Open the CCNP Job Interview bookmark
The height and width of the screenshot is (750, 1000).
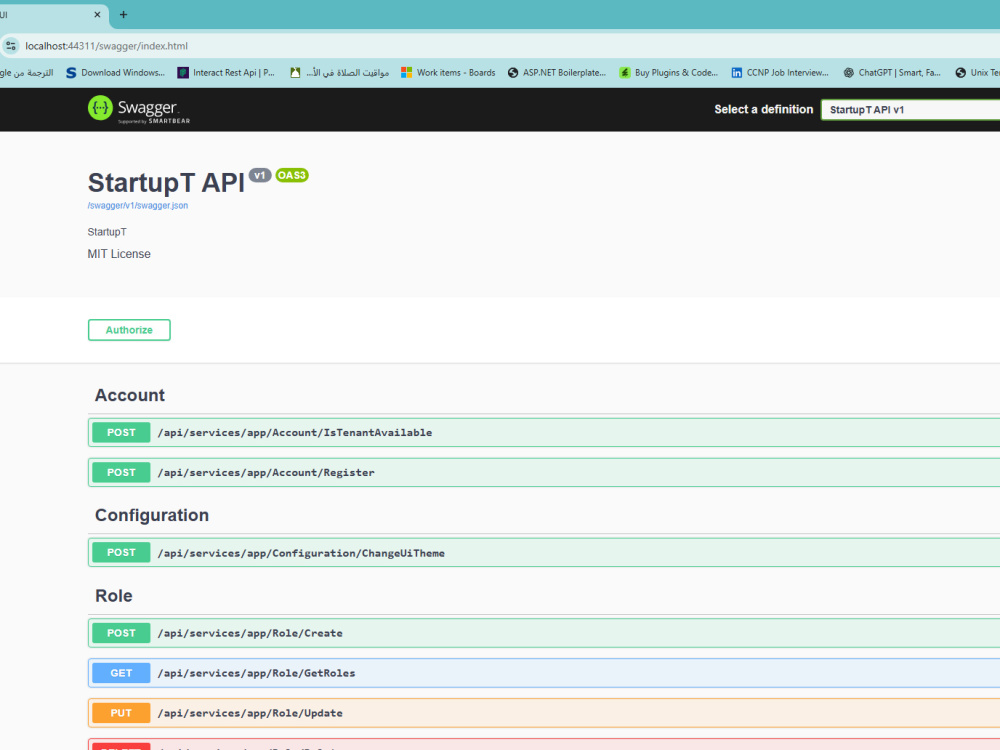pos(780,73)
